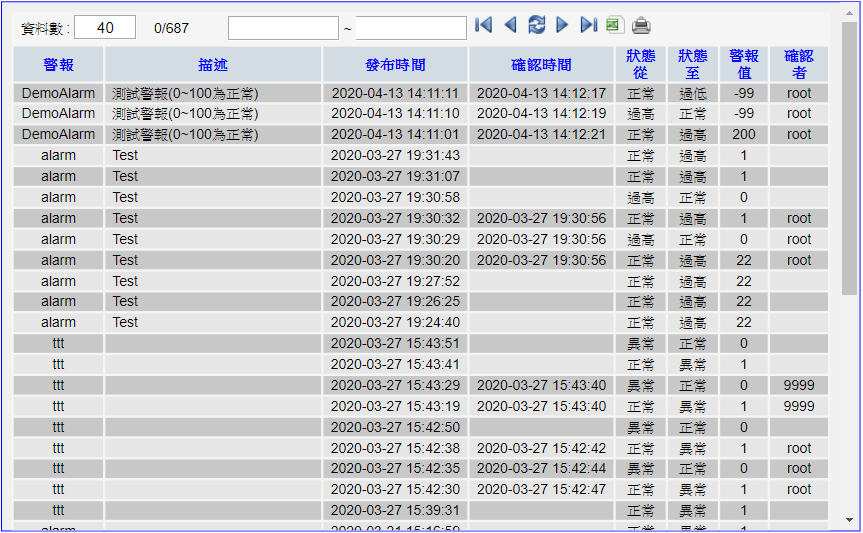Click the start date range field
The image size is (863, 533).
tap(283, 28)
